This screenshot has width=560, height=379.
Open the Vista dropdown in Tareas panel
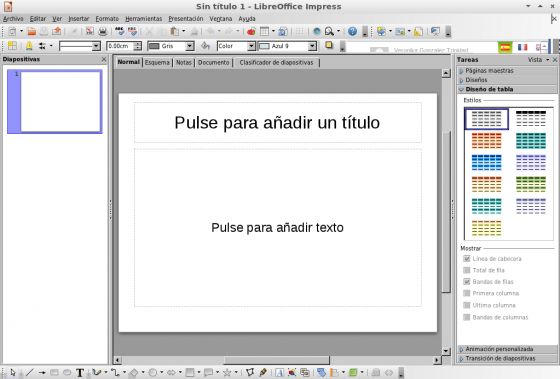tap(539, 60)
